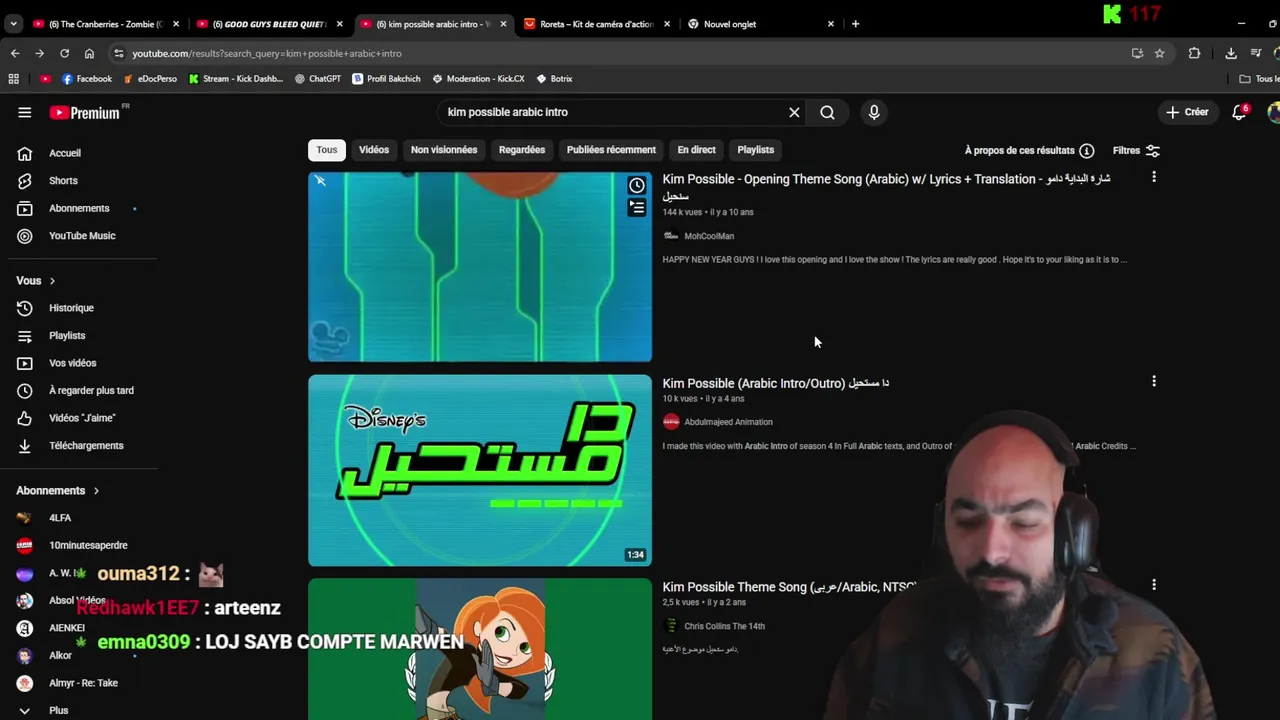This screenshot has height=720, width=1280.
Task: Play the Kim Possible character thumbnail video
Action: point(480,649)
